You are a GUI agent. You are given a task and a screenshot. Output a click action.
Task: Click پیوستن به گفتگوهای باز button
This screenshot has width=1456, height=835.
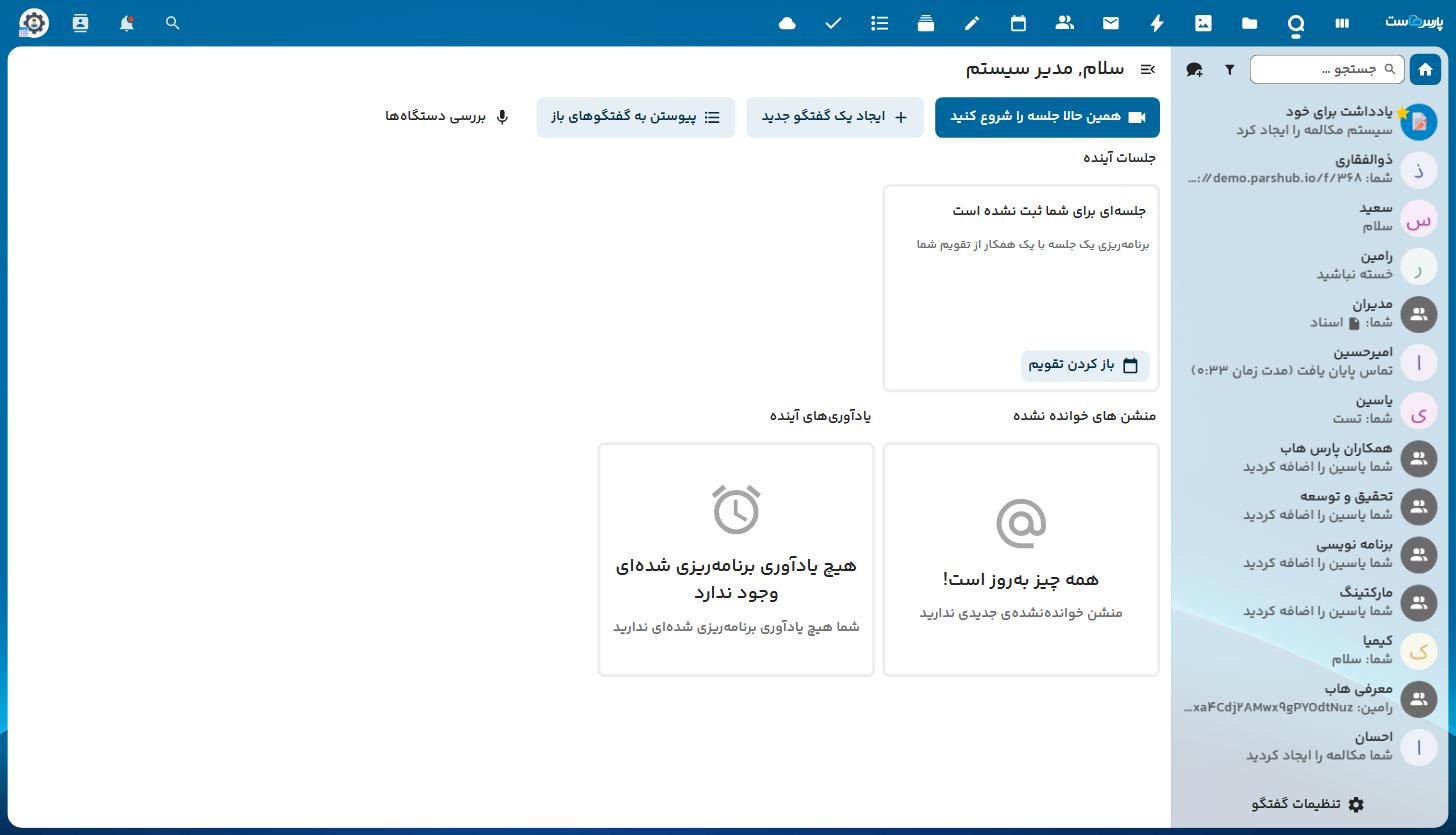[x=635, y=117]
